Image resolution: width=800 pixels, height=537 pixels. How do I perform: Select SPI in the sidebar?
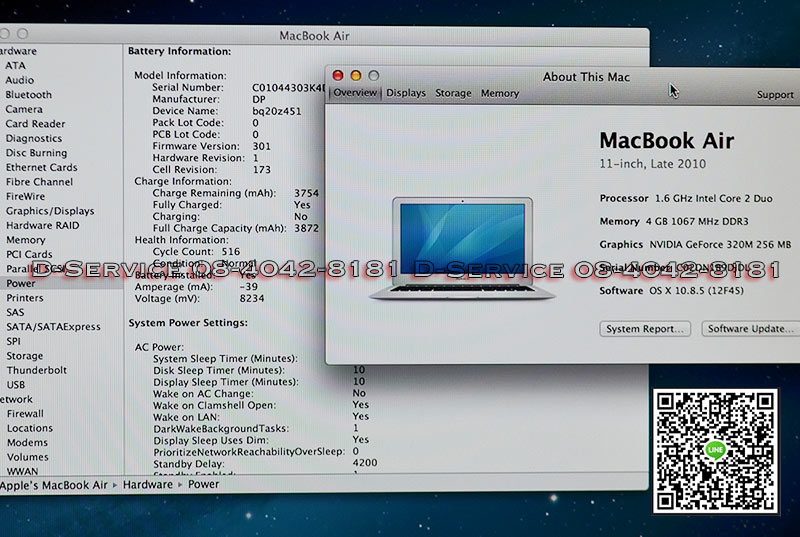pos(13,342)
